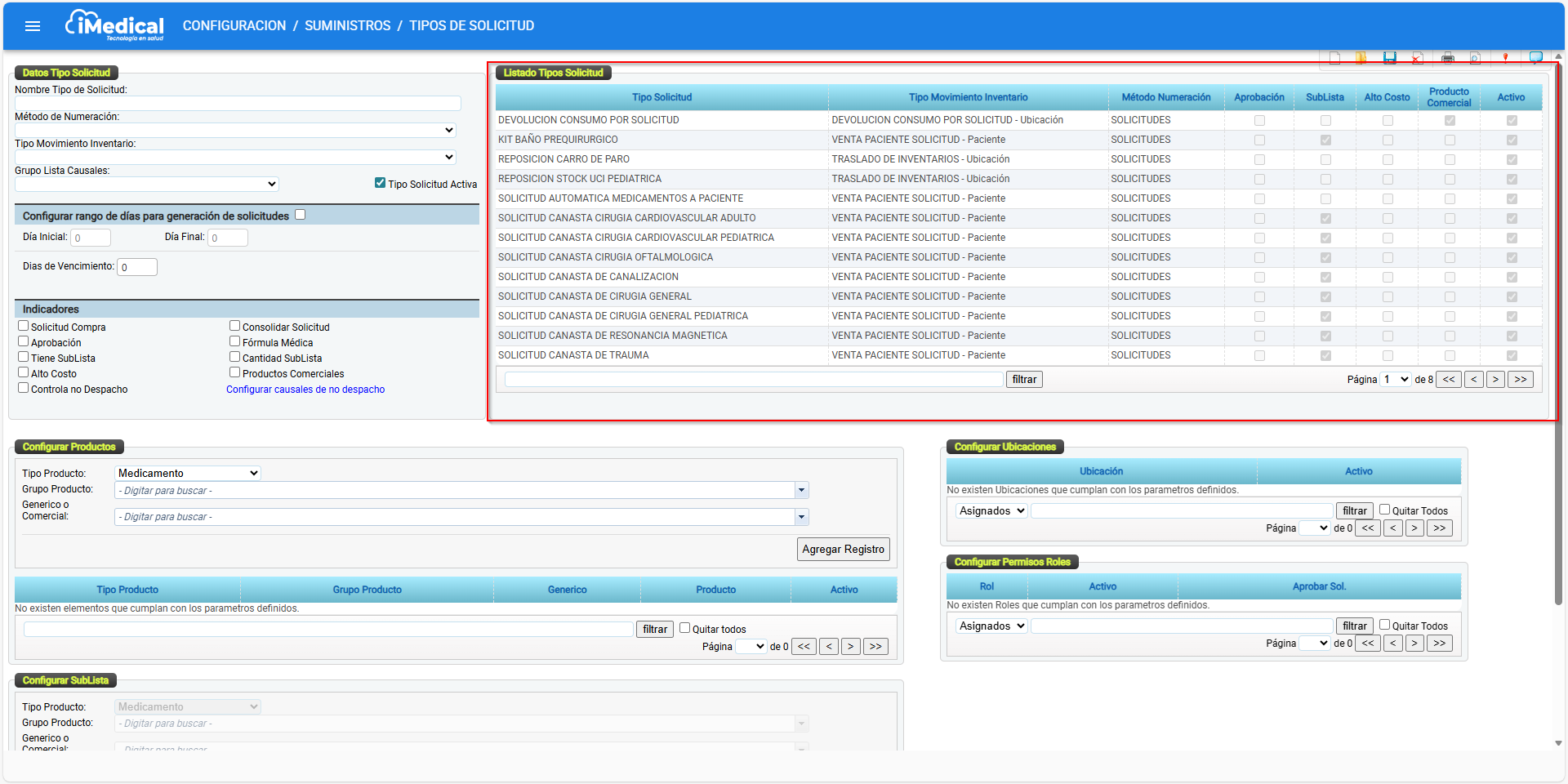Open Asignados dropdown in Configurar Ubicaciones

(991, 510)
